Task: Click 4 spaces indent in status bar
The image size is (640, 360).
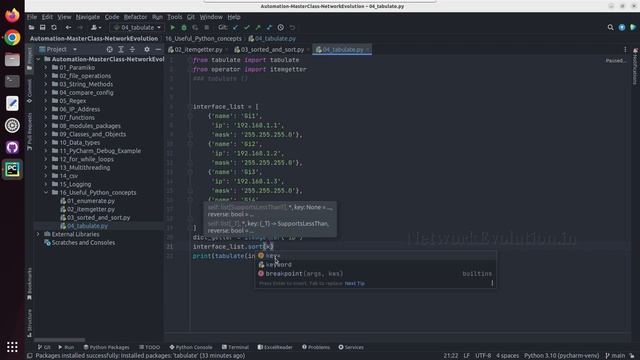Action: pyautogui.click(x=507, y=356)
